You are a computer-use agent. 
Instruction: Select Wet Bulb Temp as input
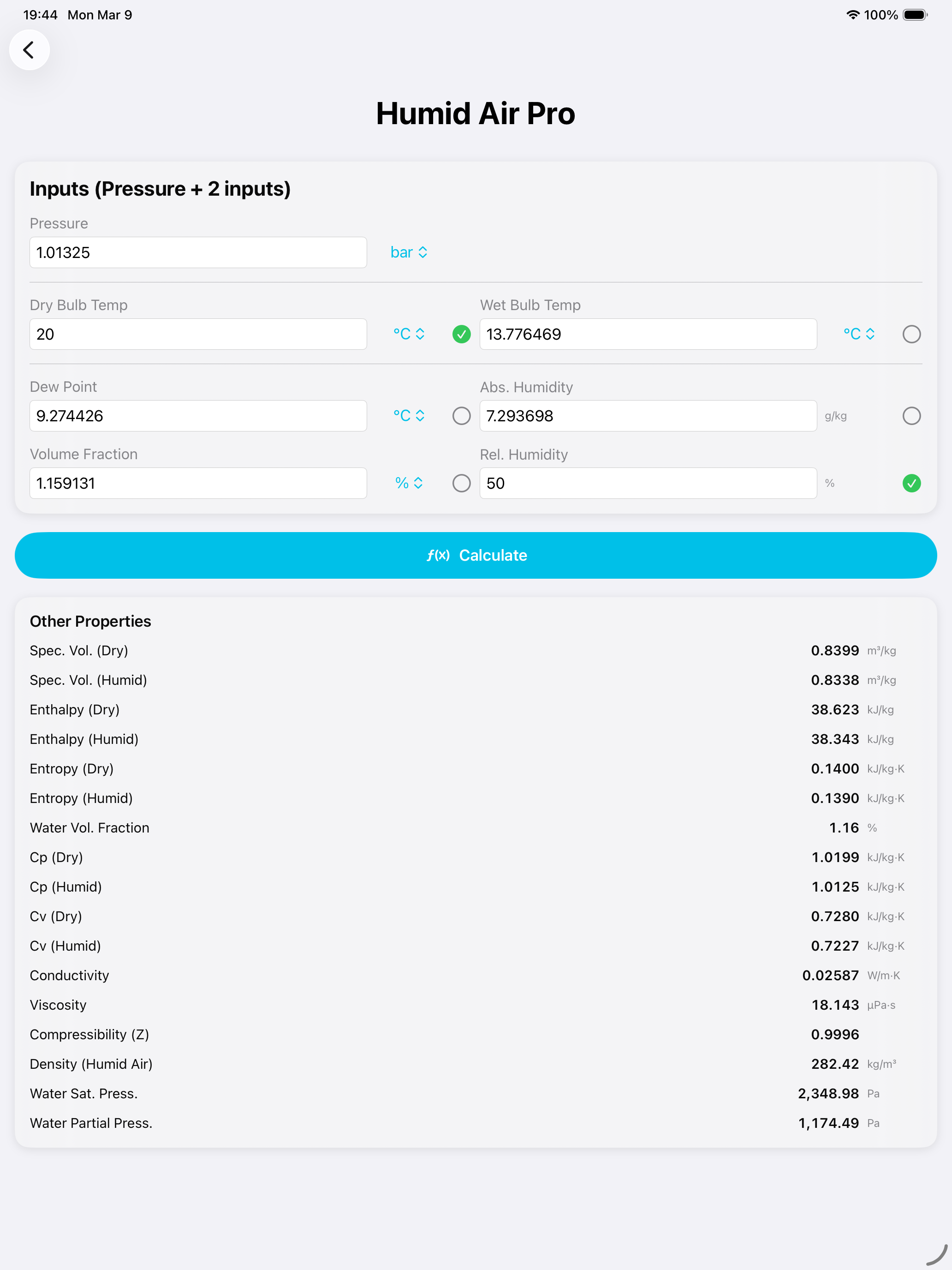[x=911, y=334]
